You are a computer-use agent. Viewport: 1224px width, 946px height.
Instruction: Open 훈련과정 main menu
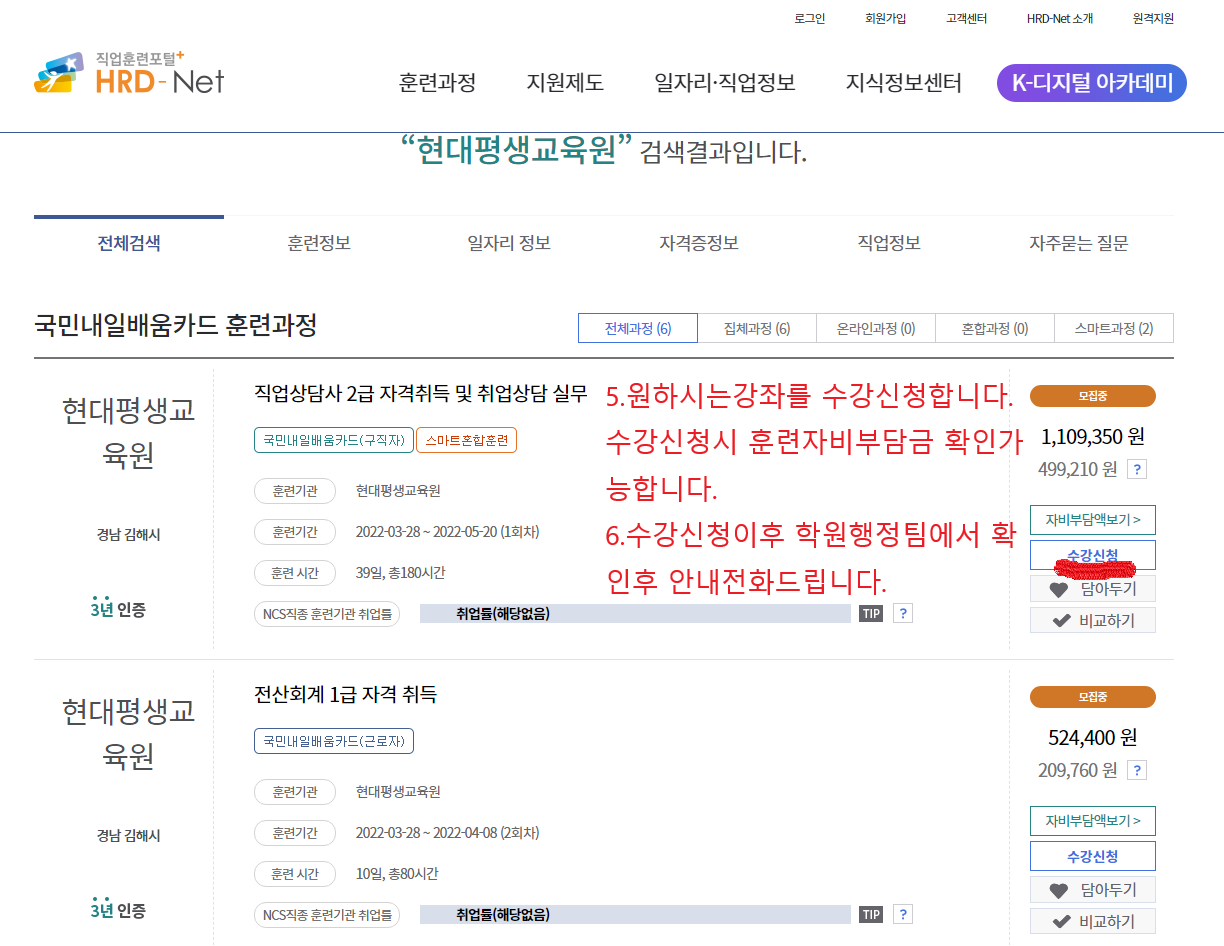437,83
